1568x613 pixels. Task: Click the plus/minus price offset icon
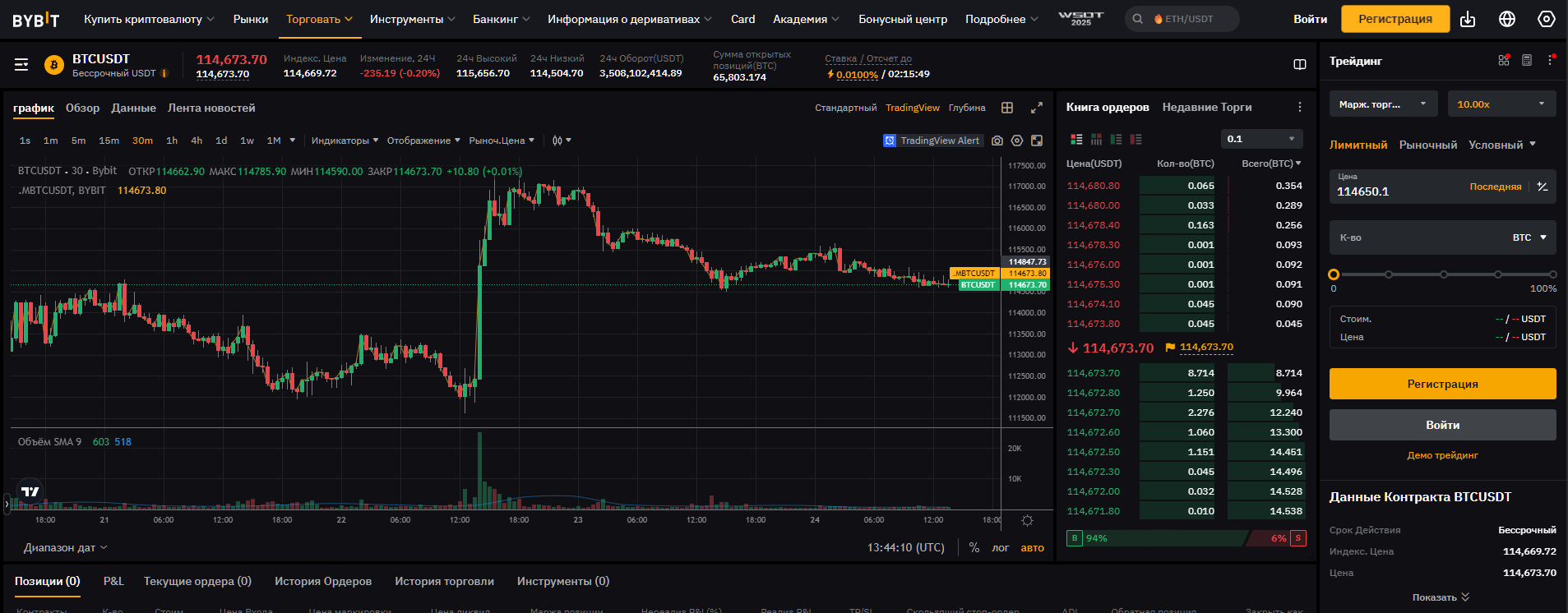(x=1543, y=187)
